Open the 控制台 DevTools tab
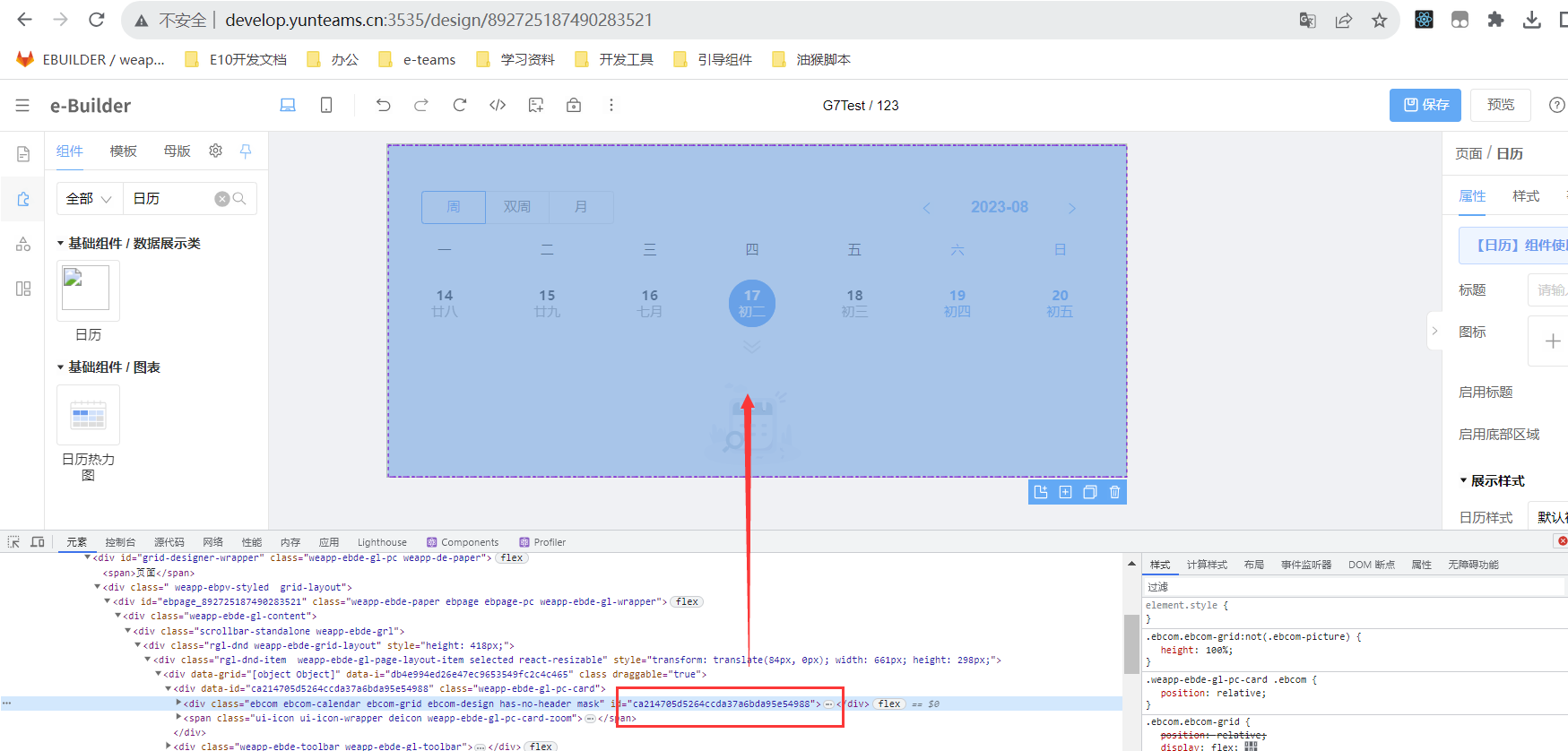Viewport: 1568px width, 751px height. coord(120,542)
